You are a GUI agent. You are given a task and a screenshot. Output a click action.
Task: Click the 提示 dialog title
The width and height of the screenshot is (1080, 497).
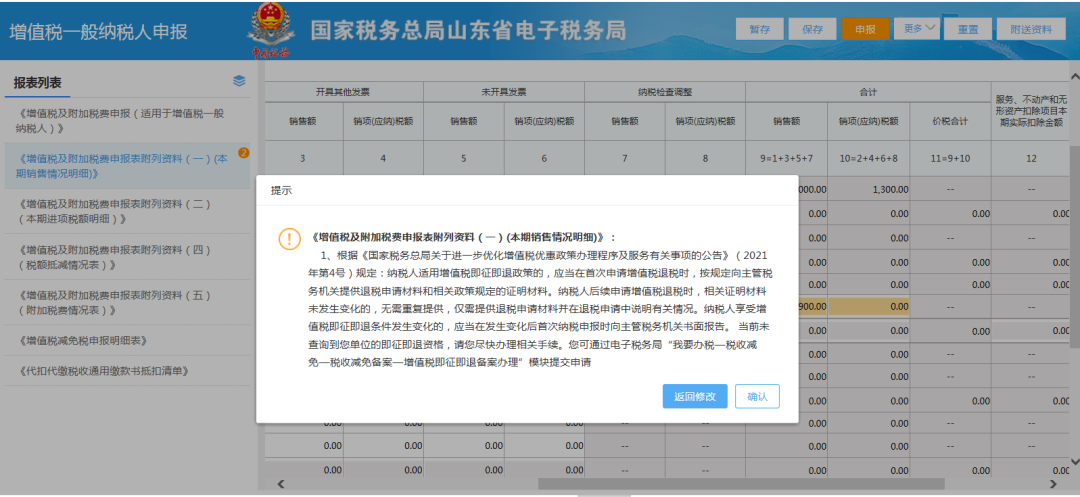click(x=281, y=191)
